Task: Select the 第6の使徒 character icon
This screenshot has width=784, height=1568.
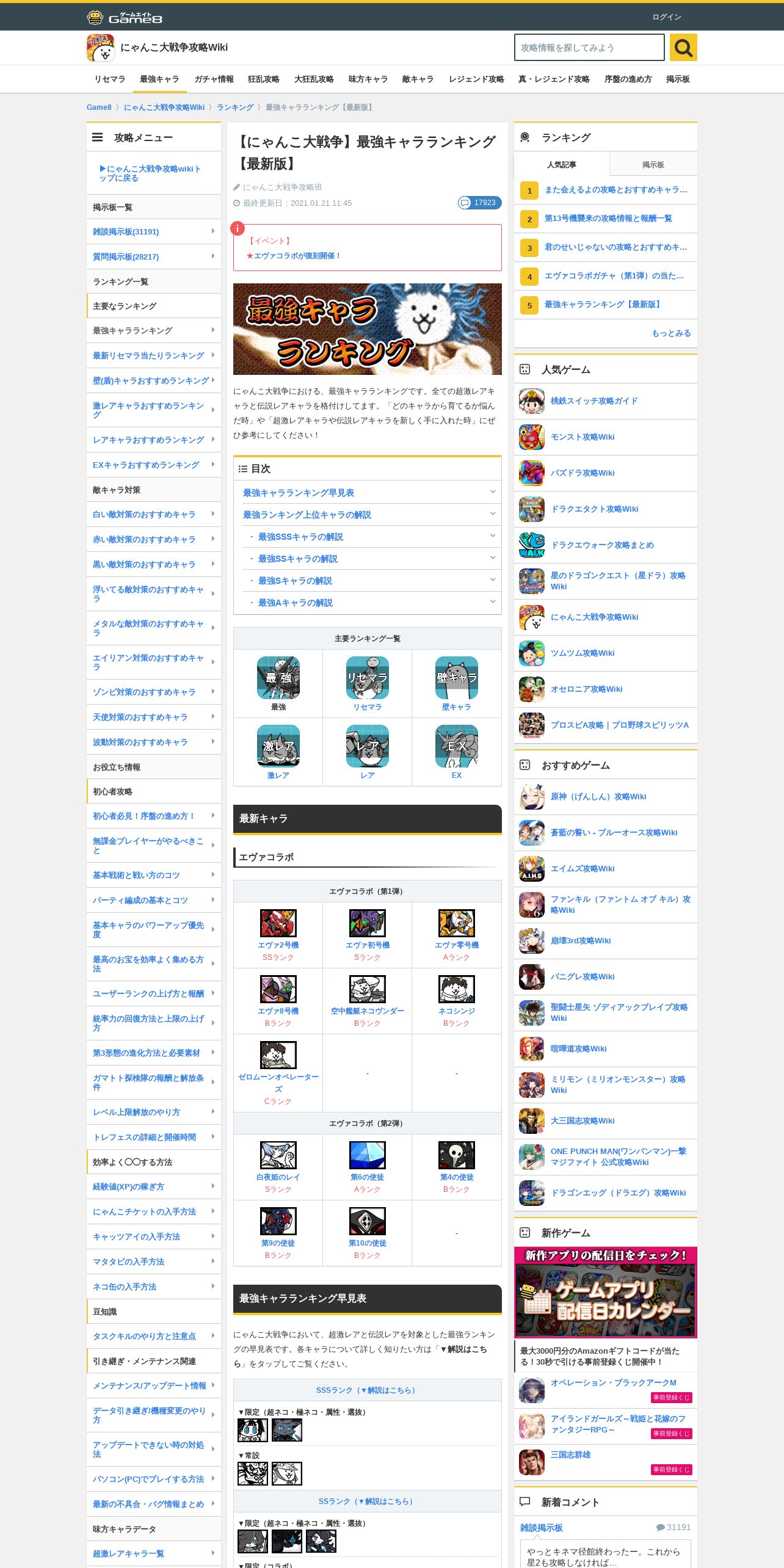Action: 368,1155
